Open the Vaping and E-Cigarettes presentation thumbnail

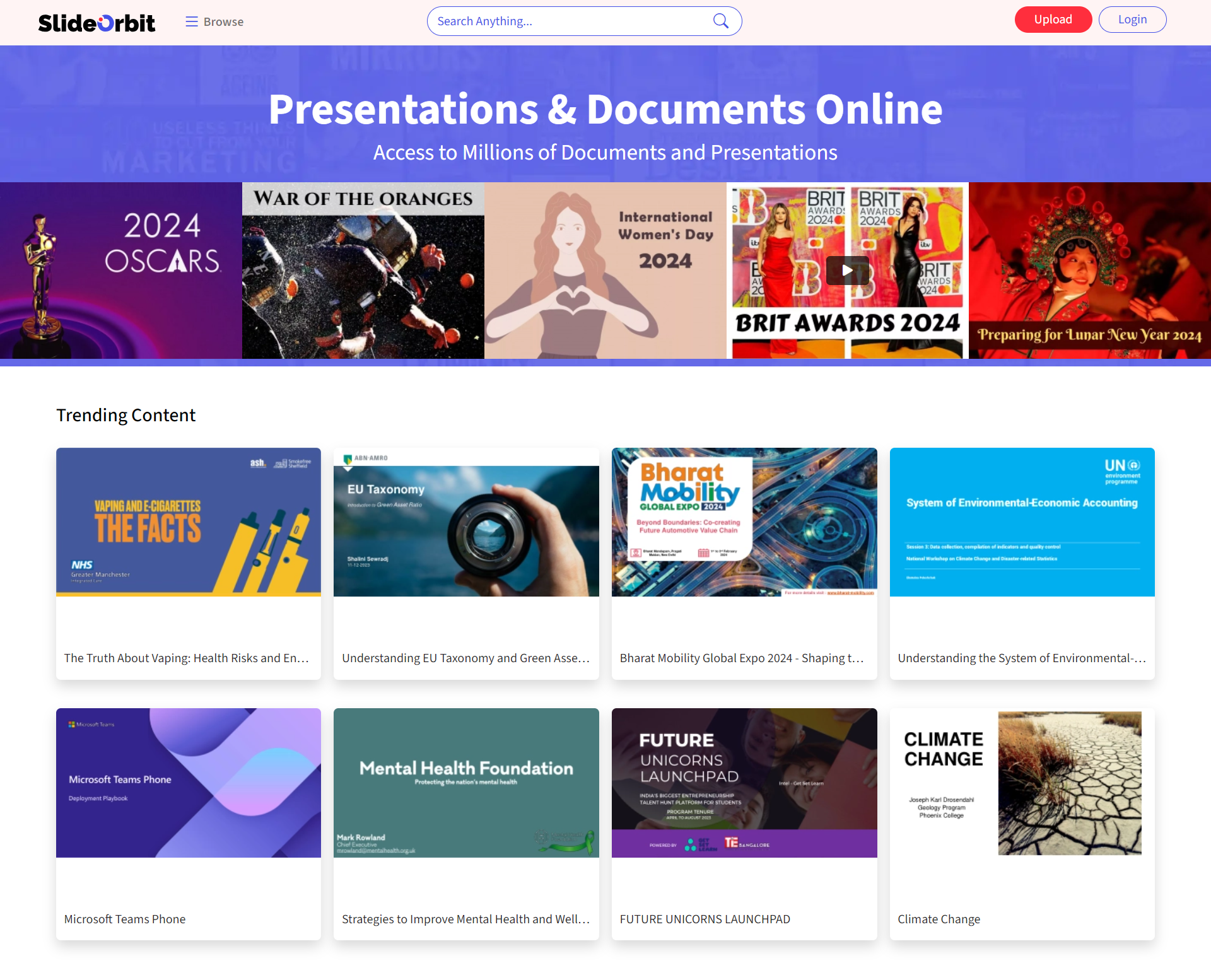pyautogui.click(x=189, y=522)
